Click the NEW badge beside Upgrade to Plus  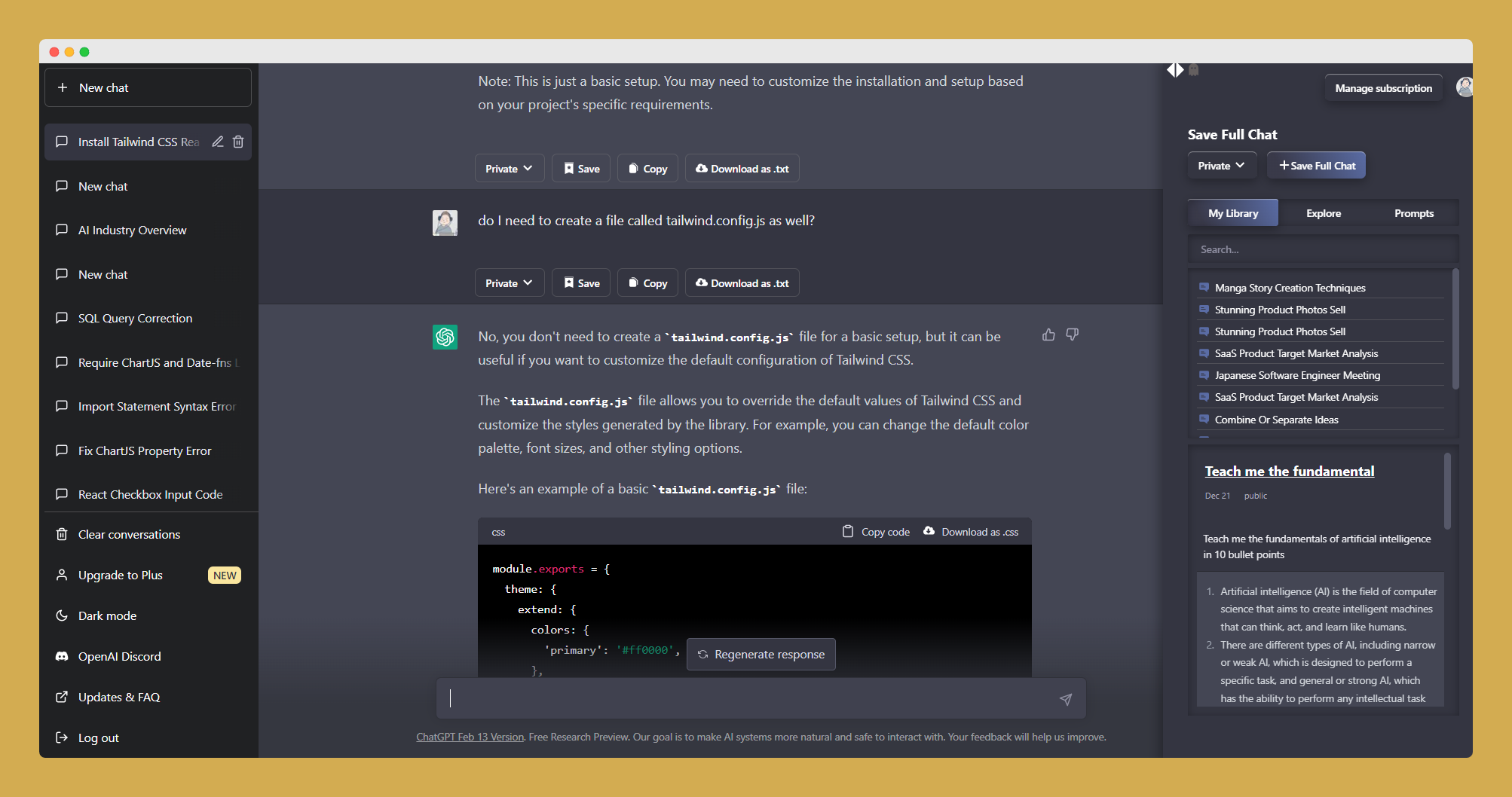point(225,576)
